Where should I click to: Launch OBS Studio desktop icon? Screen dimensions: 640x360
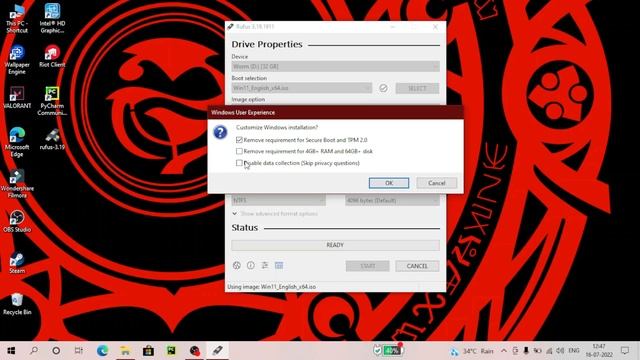click(x=17, y=221)
